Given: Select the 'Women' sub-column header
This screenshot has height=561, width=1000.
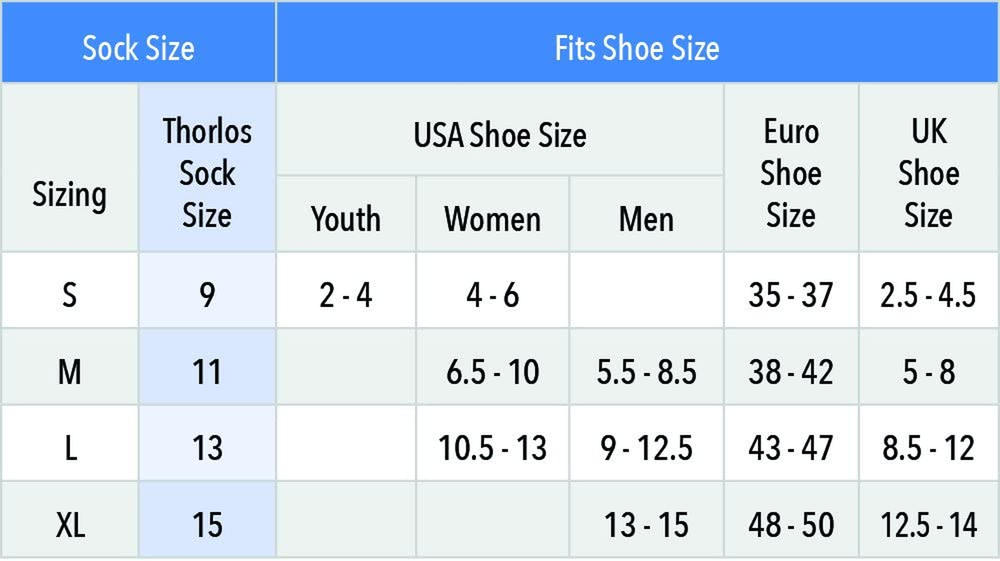Looking at the screenshot, I should (492, 218).
